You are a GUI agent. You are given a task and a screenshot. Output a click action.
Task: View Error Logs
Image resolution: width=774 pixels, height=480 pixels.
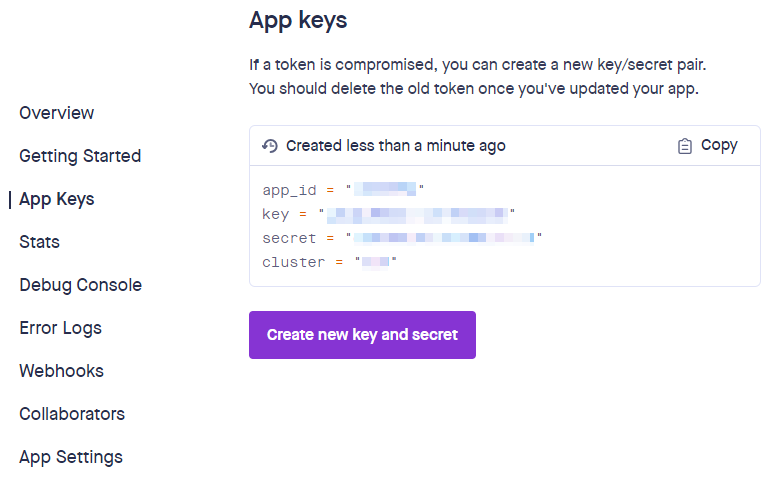tap(61, 328)
